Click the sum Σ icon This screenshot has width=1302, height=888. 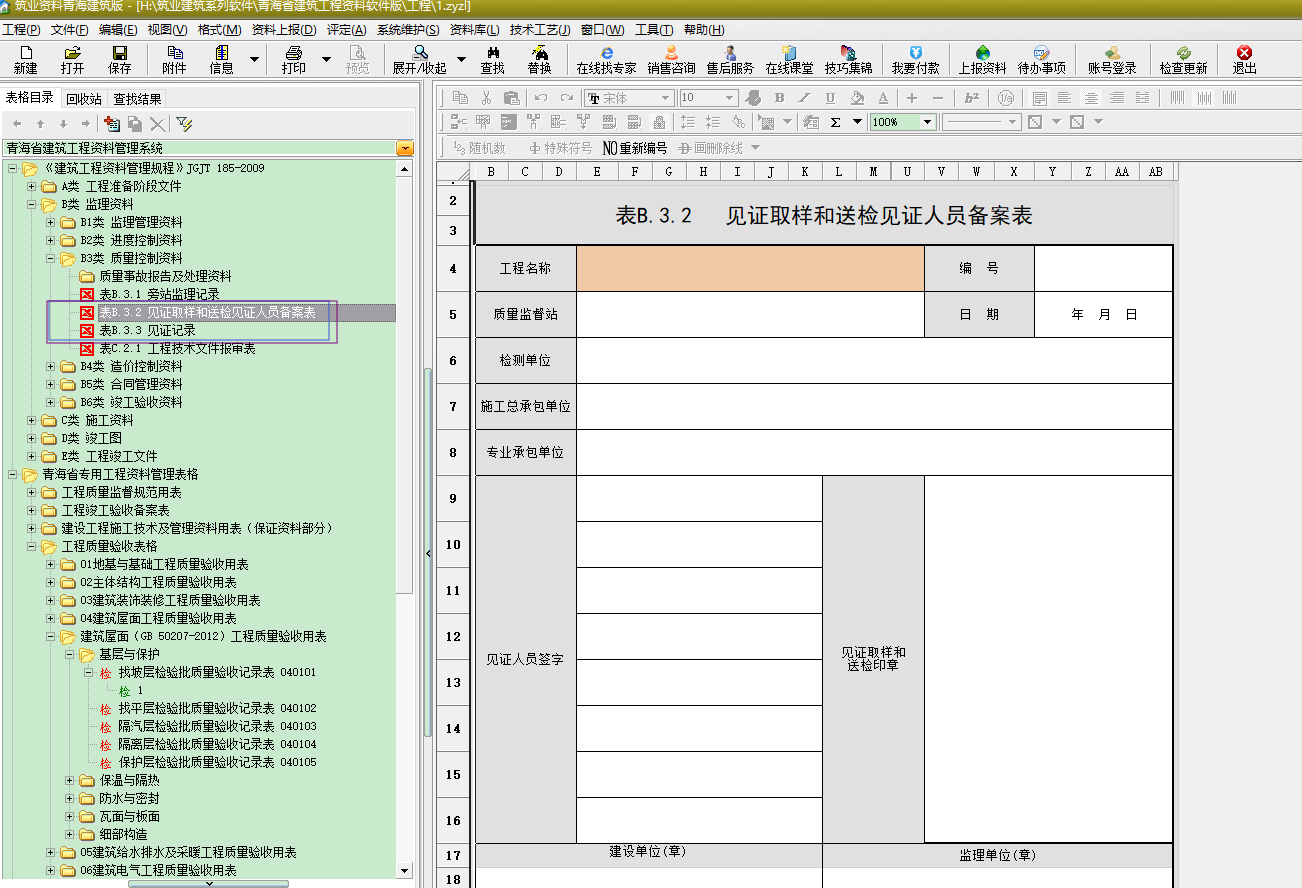[x=835, y=122]
